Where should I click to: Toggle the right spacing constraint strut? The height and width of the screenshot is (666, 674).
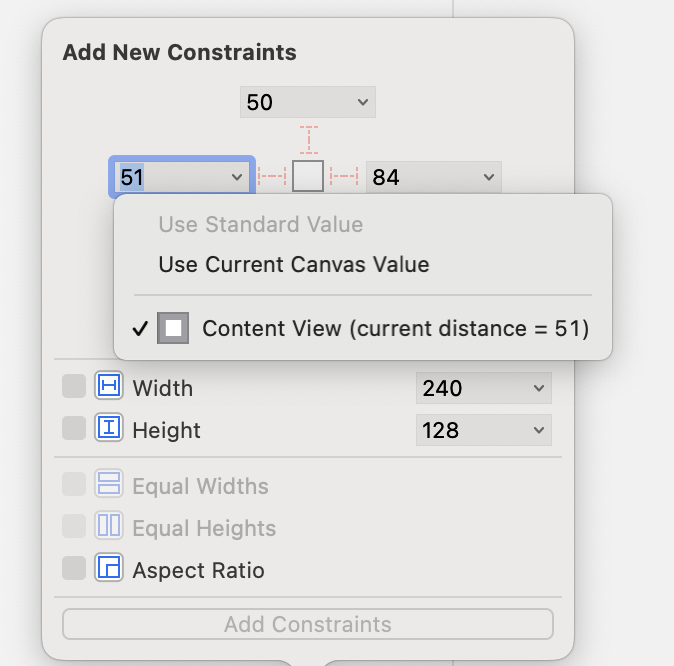pyautogui.click(x=344, y=177)
